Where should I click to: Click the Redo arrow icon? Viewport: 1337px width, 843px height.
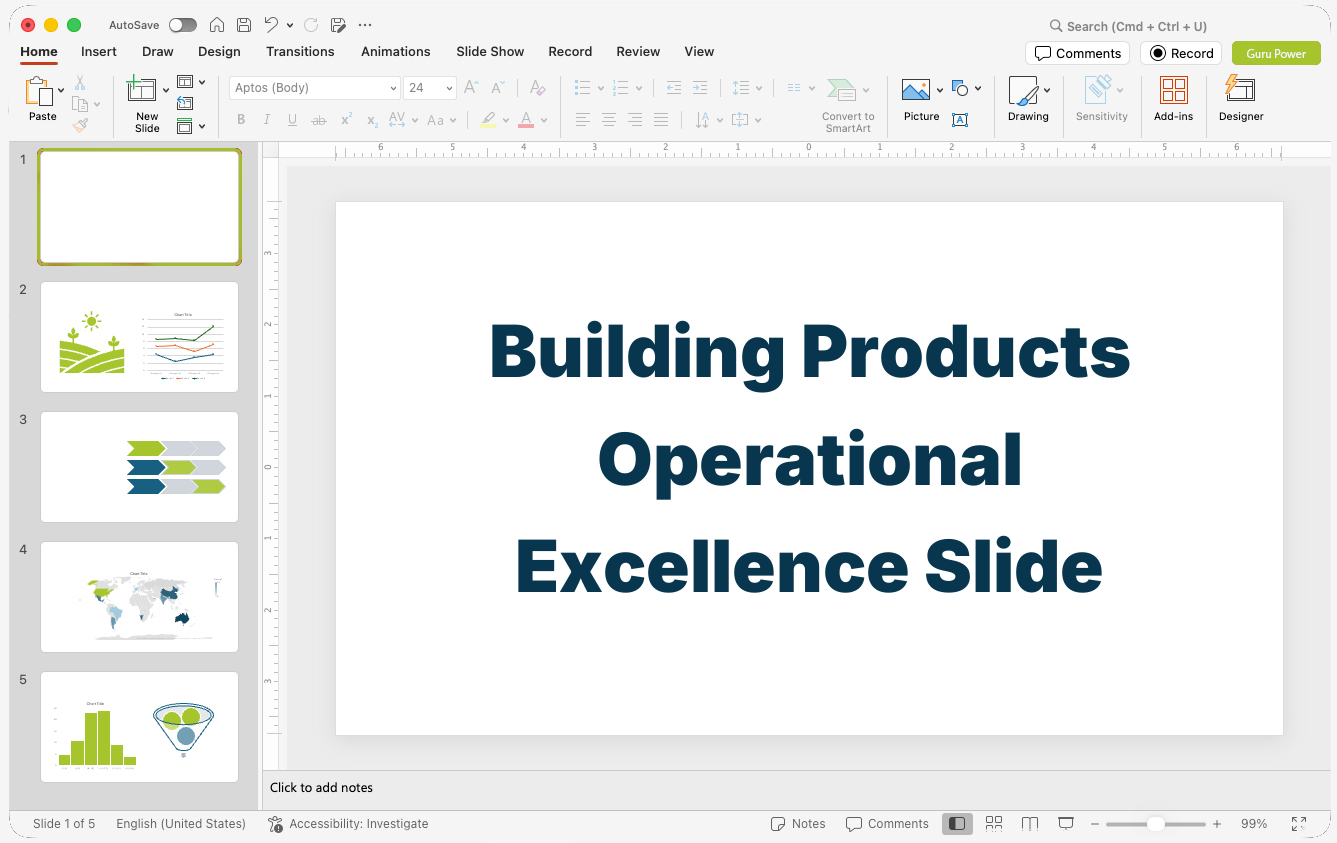[311, 25]
